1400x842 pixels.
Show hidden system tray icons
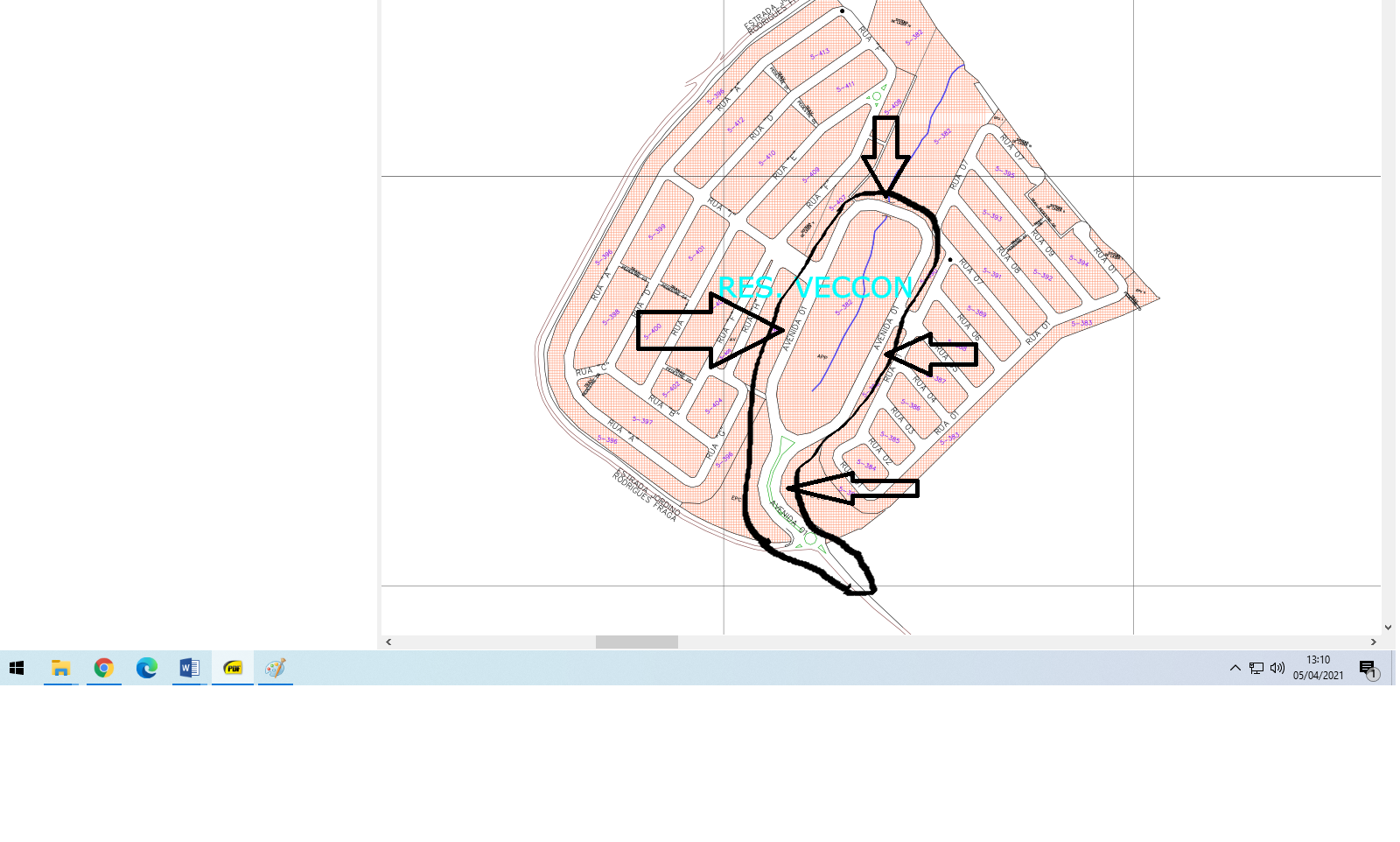click(x=1235, y=668)
